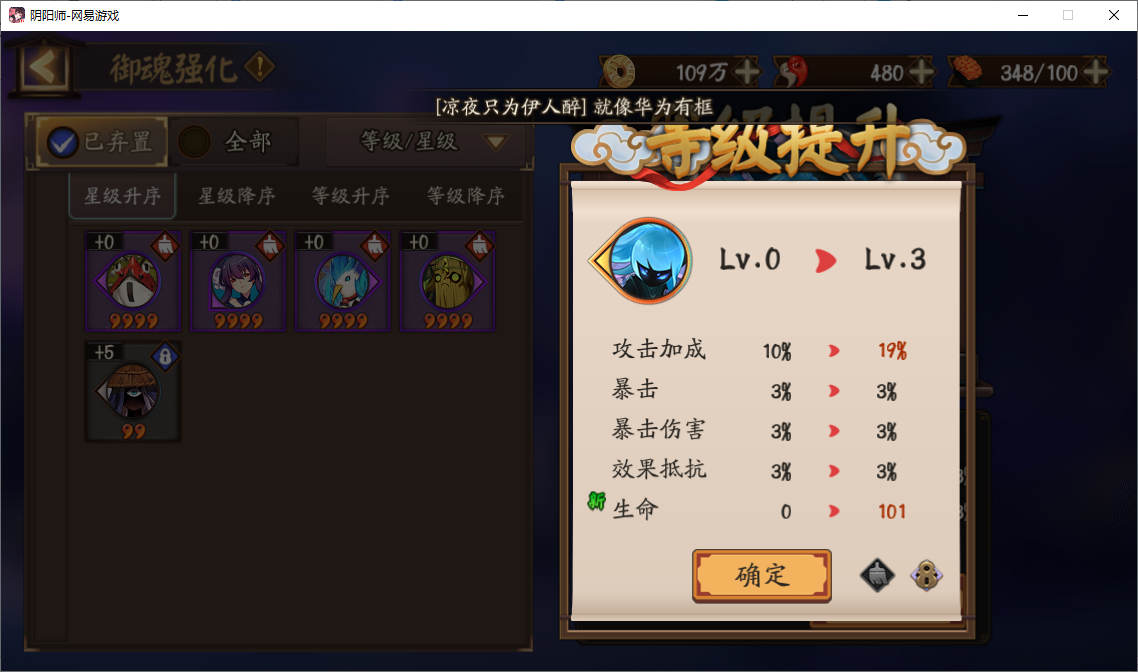Viewport: 1138px width, 672px height.
Task: Switch to 星级降序 sort tab
Action: (237, 196)
